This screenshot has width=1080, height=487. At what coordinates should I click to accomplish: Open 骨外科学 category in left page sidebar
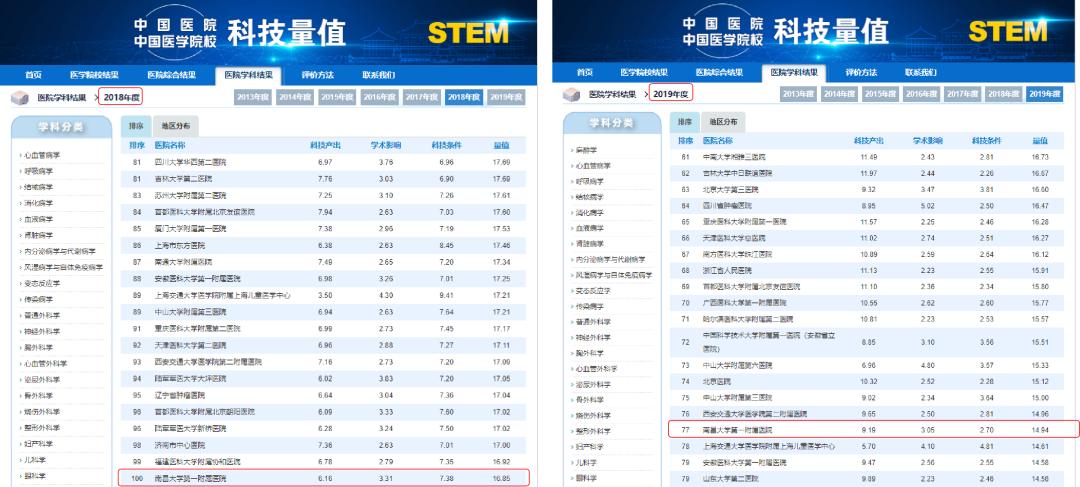(39, 395)
